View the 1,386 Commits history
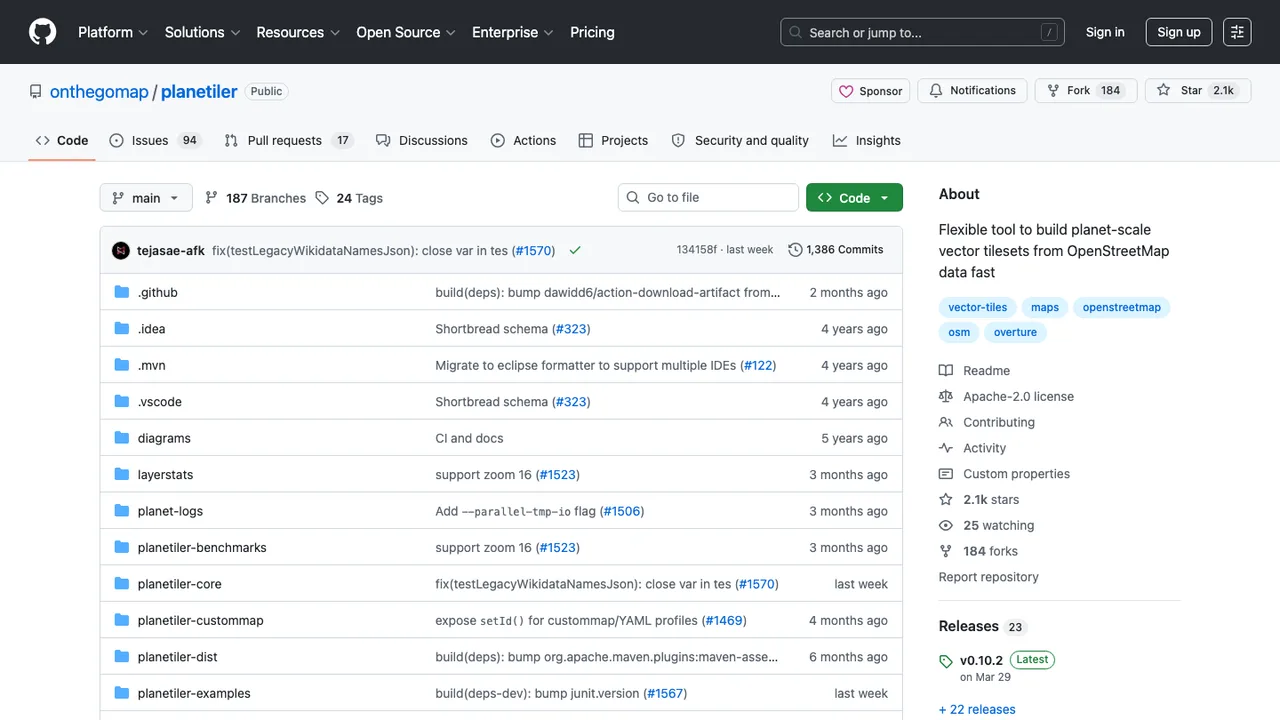 click(836, 250)
